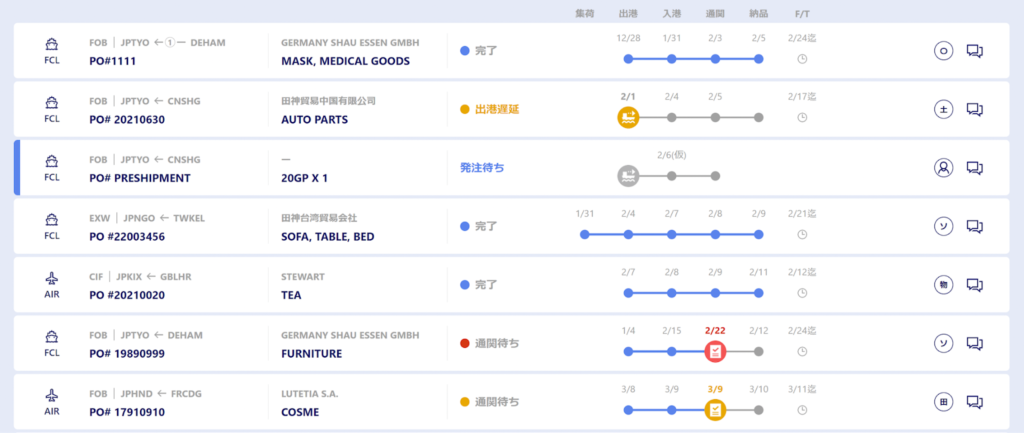Open comments for AUTO PARTS shipment
1024x433 pixels.
(x=975, y=110)
